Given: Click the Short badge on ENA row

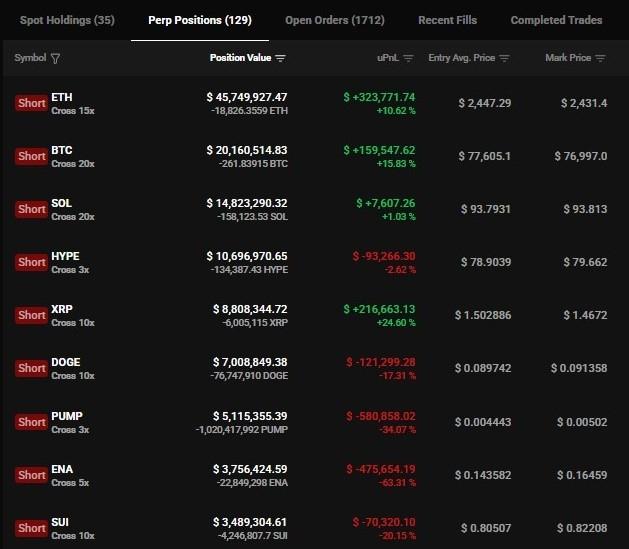Looking at the screenshot, I should (31, 475).
